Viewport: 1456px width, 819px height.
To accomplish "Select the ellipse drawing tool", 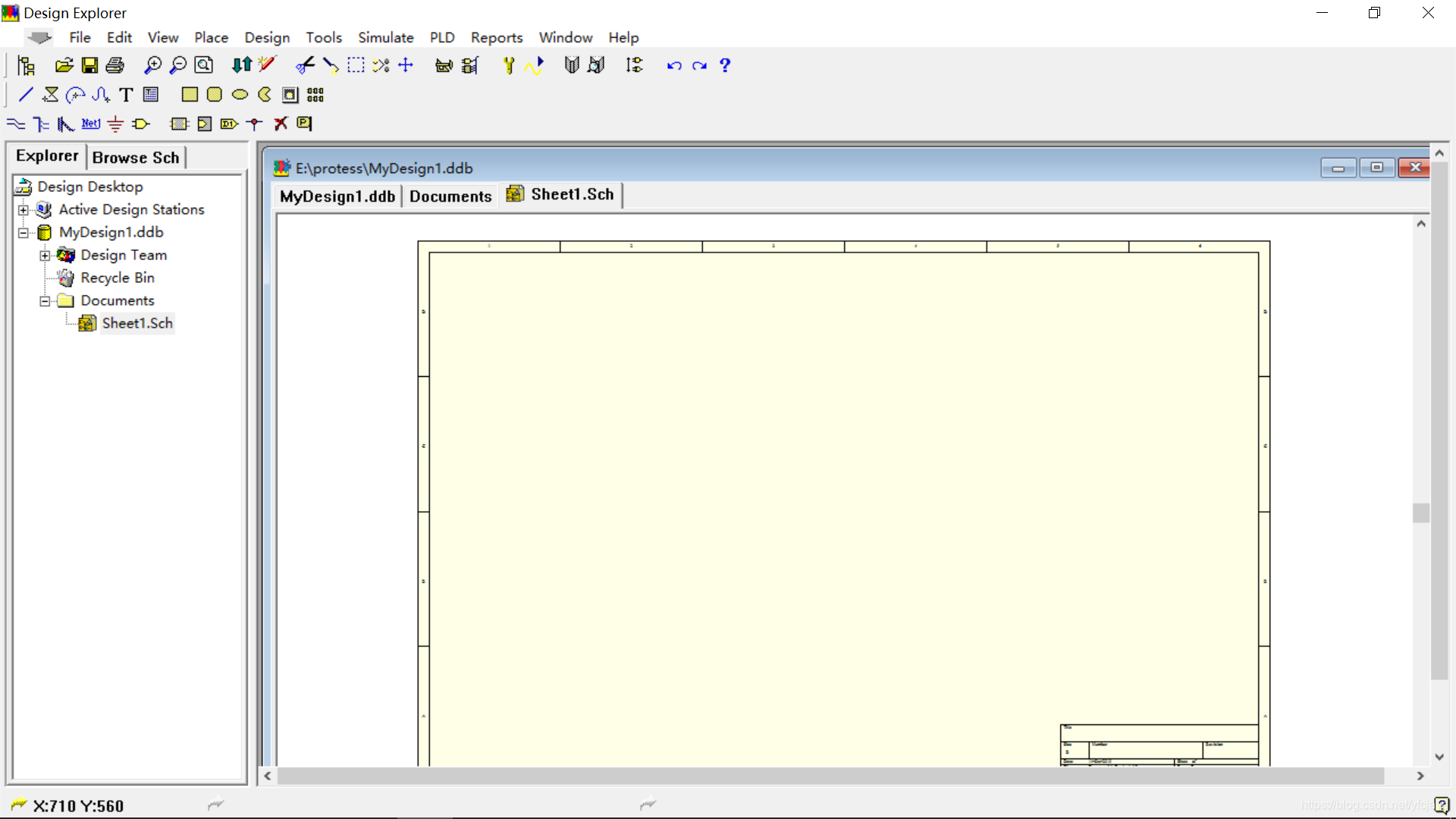I will point(240,95).
